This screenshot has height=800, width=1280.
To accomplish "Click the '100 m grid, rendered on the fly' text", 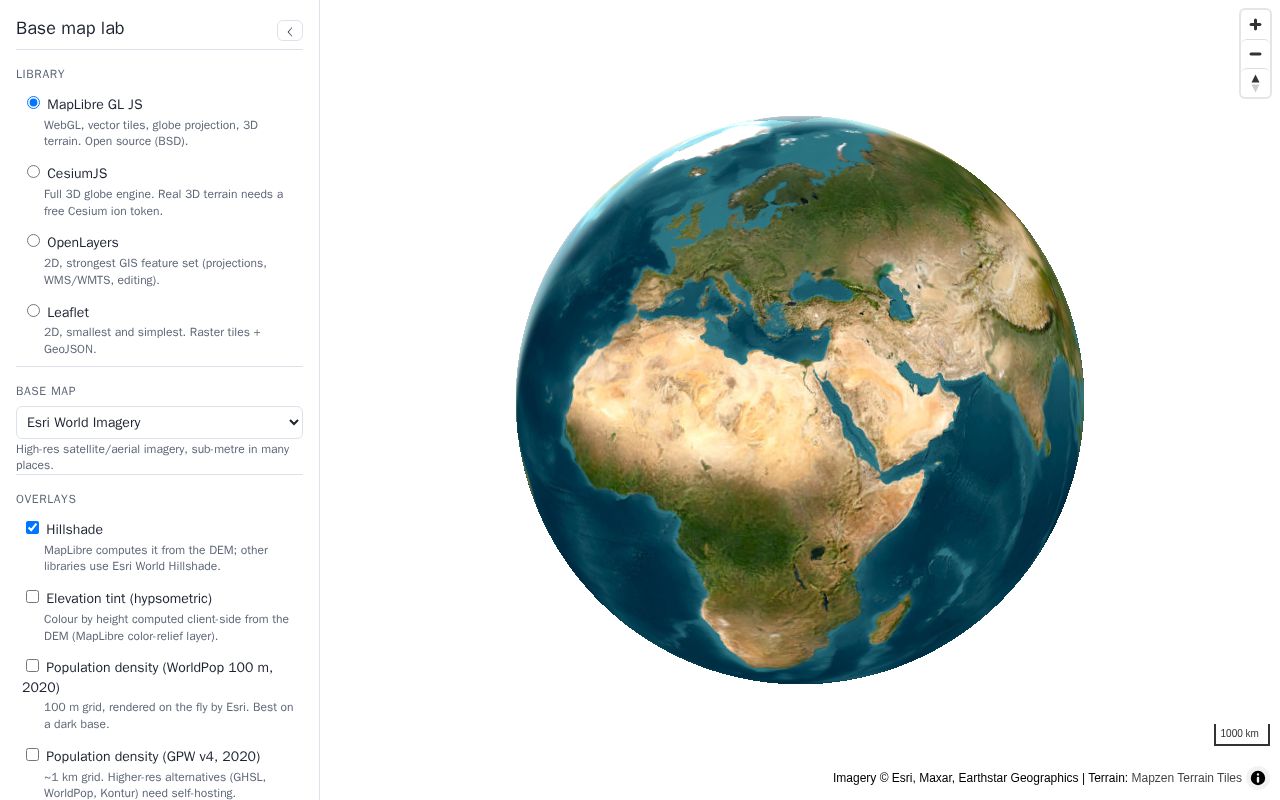I will click(169, 716).
